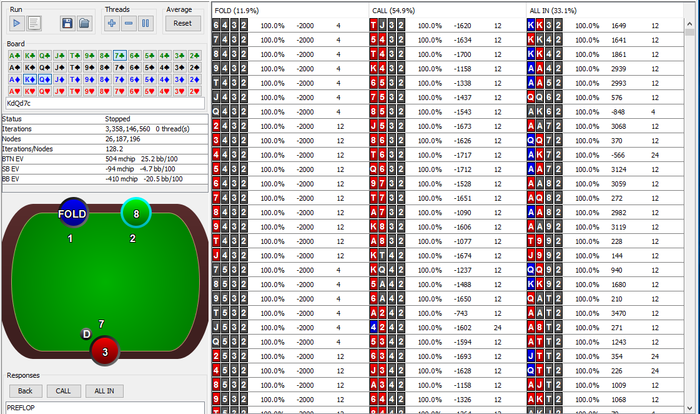The width and height of the screenshot is (700, 414).
Task: Toggle the 4 of hearts board card
Action: [164, 91]
